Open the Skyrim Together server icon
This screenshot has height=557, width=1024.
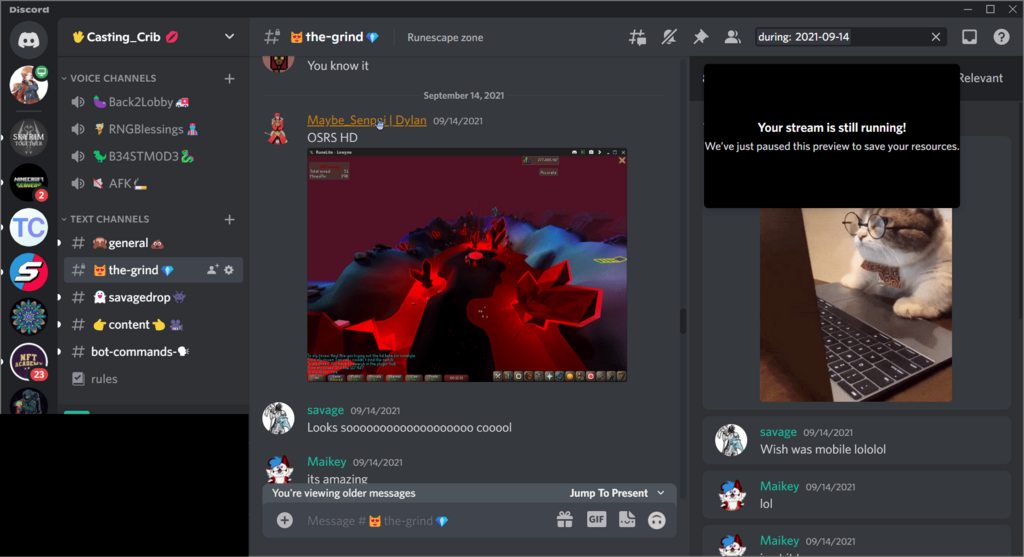29,138
